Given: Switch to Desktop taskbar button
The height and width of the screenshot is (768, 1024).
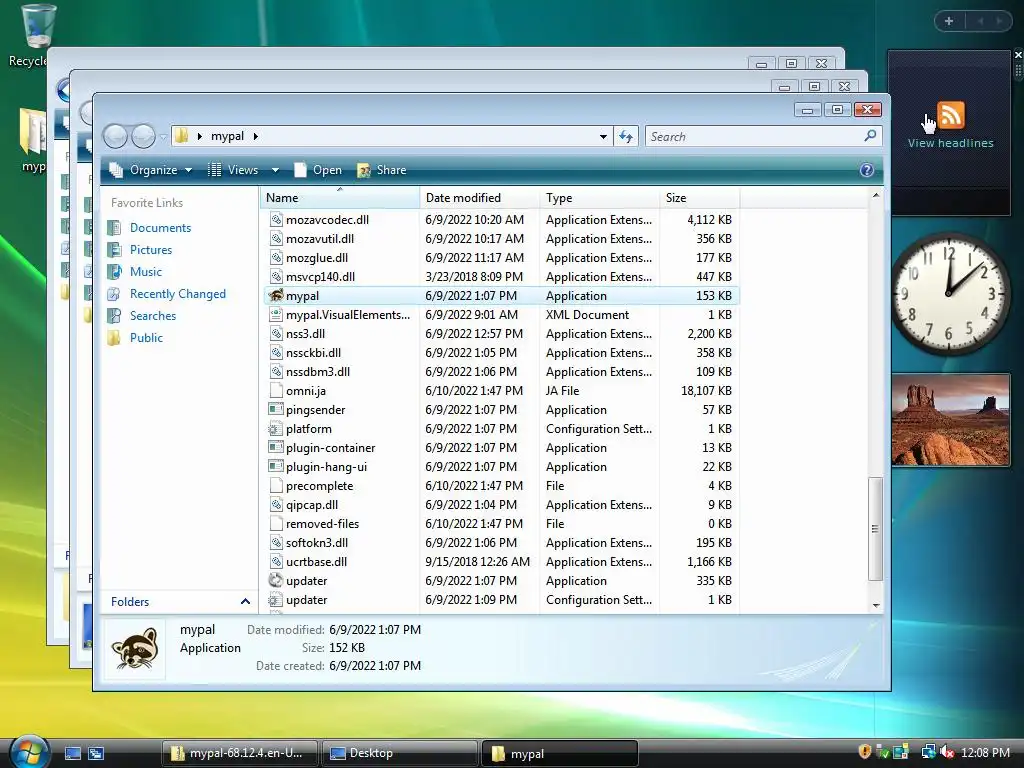Looking at the screenshot, I should [399, 754].
